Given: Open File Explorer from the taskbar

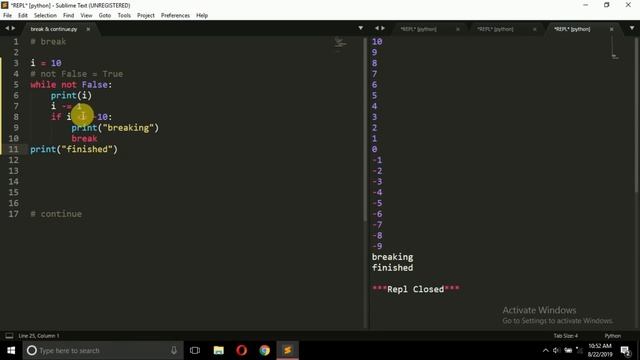Looking at the screenshot, I should (x=218, y=350).
